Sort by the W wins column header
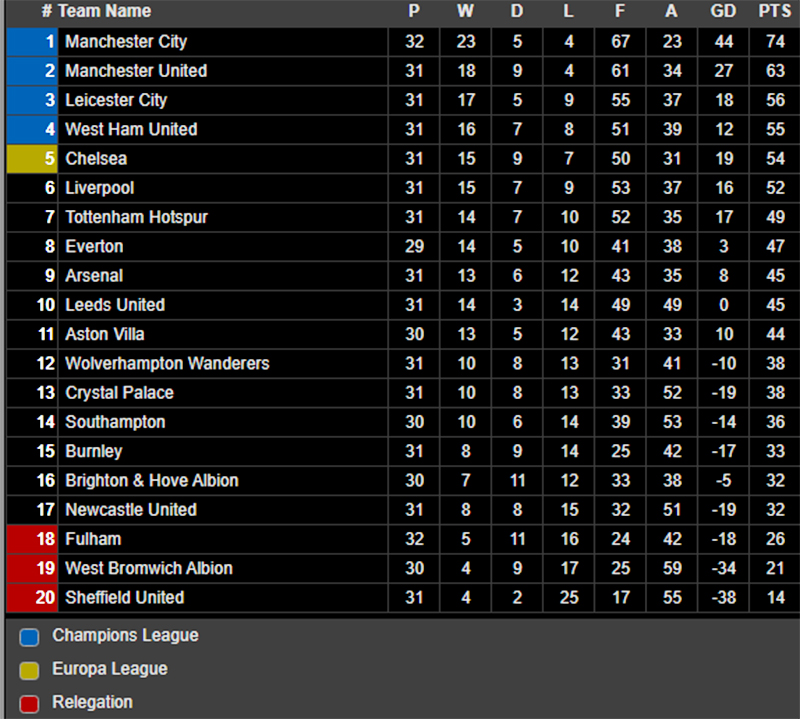The height and width of the screenshot is (719, 800). 466,11
